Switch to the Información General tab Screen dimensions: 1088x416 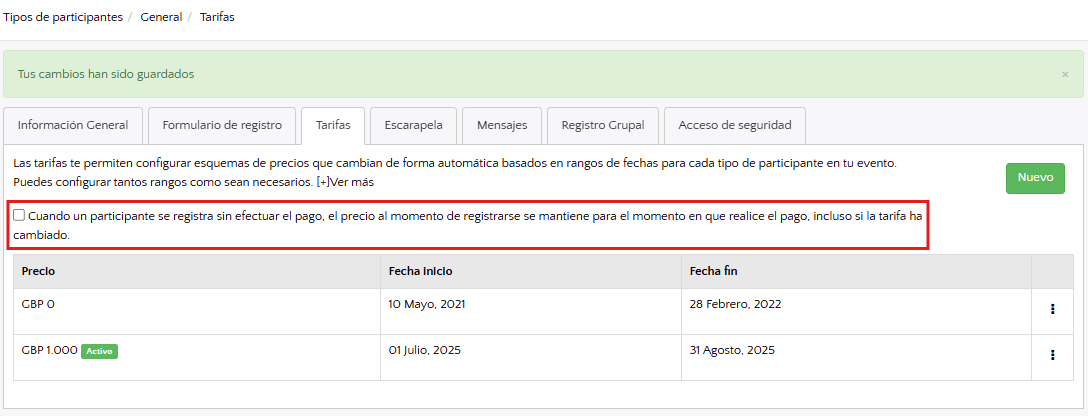point(73,125)
